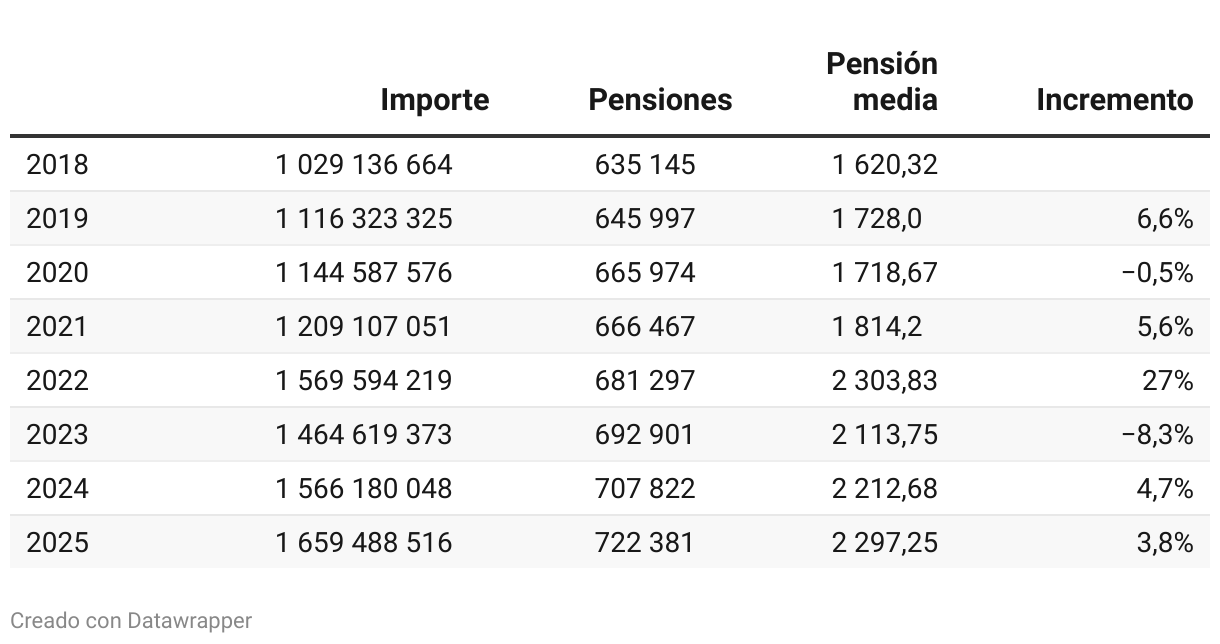Select the 2025 row year cell

pos(57,542)
